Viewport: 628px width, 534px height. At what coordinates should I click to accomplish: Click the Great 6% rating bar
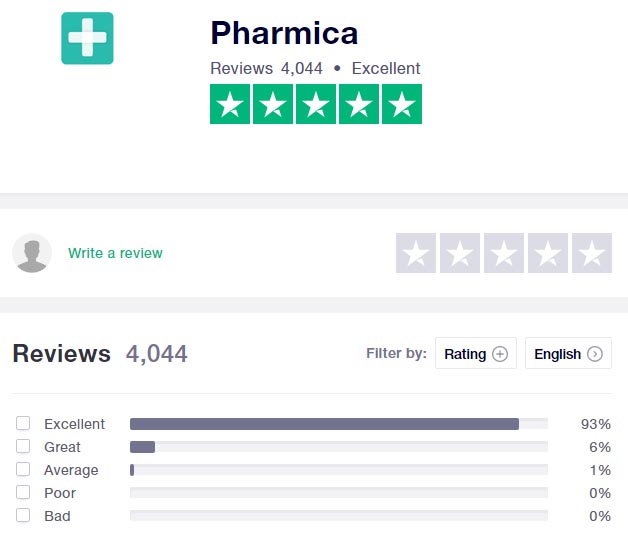pos(339,447)
